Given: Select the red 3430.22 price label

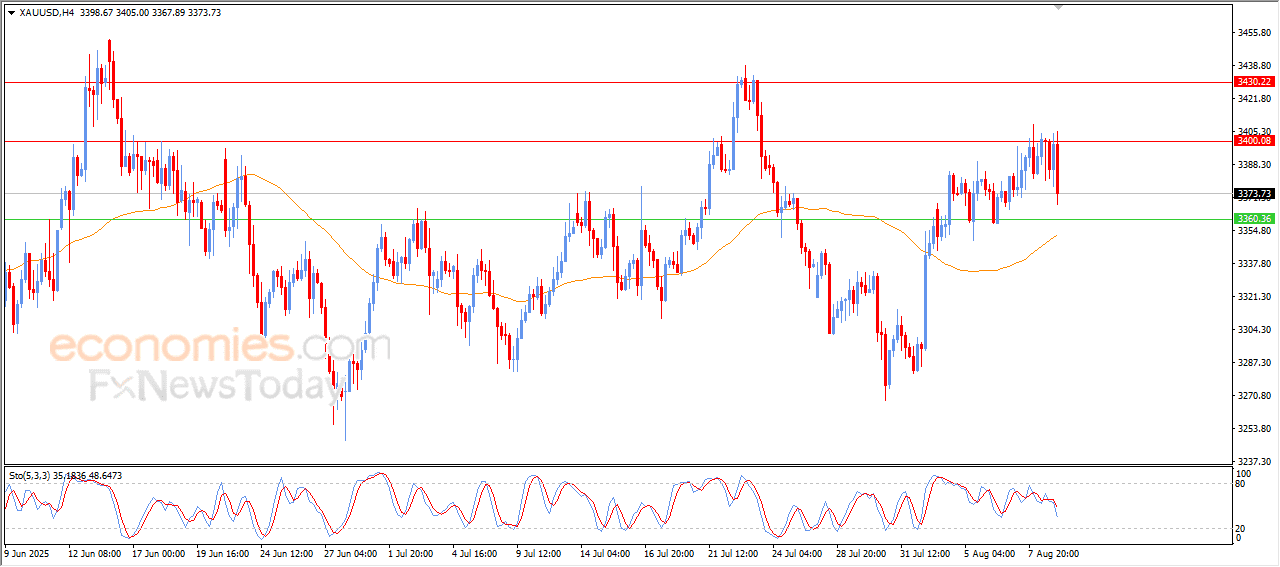Looking at the screenshot, I should point(1253,82).
